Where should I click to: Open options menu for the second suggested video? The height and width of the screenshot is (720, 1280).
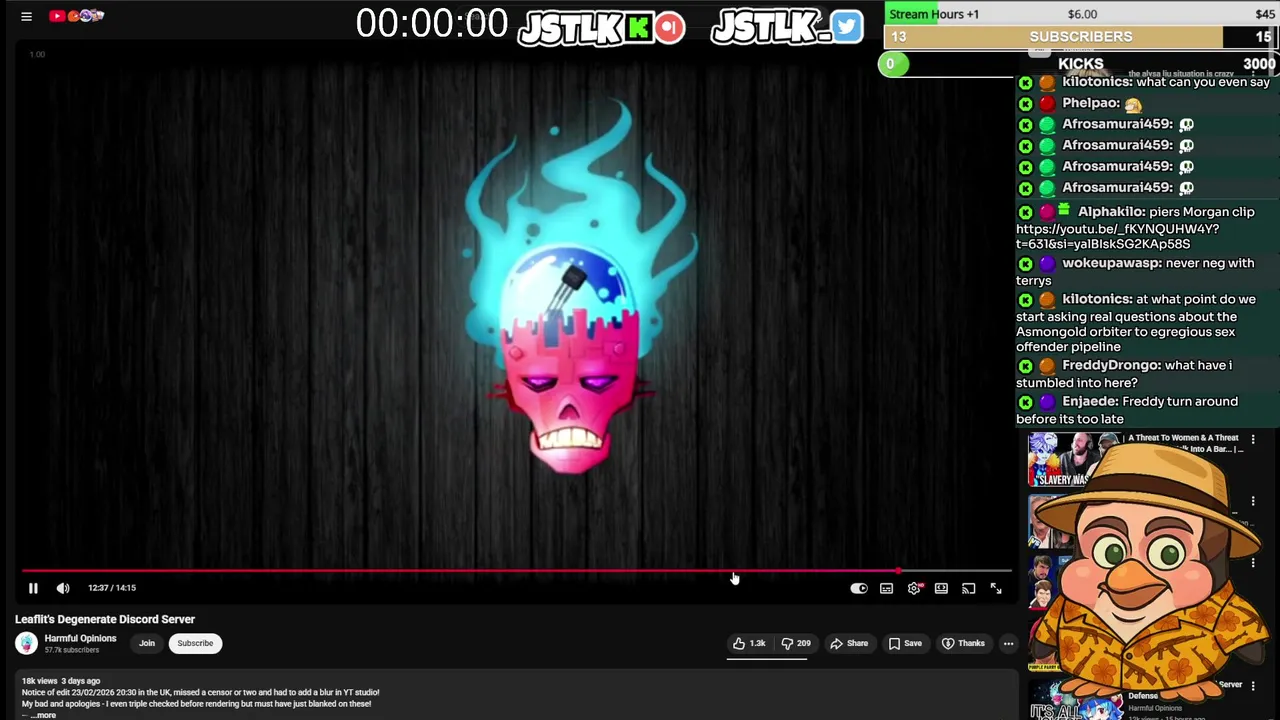point(1253,501)
